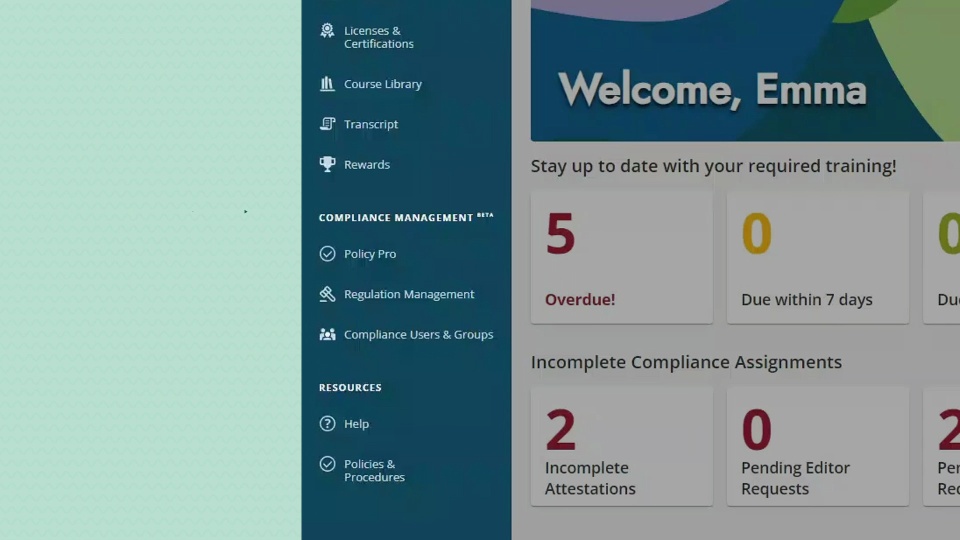Click the Help question mark icon

pyautogui.click(x=328, y=424)
